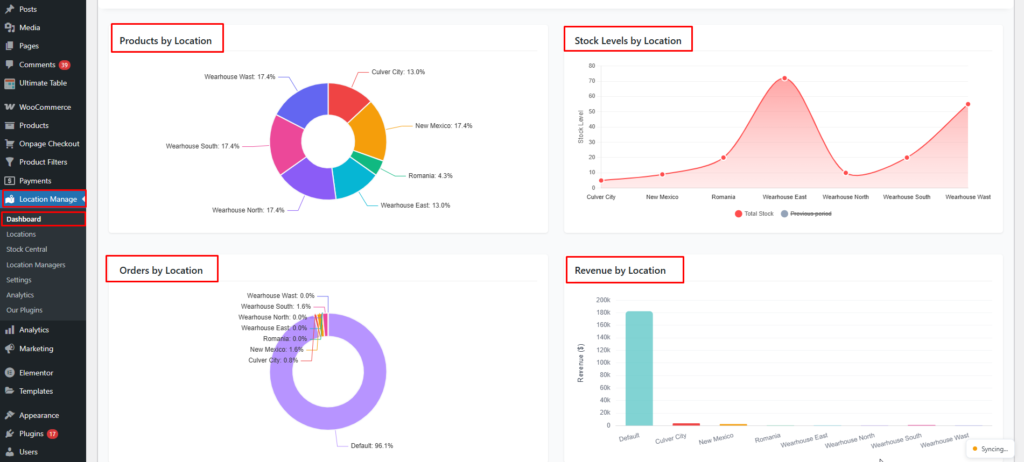Open the Locations submenu item
1024x462 pixels.
(x=21, y=234)
